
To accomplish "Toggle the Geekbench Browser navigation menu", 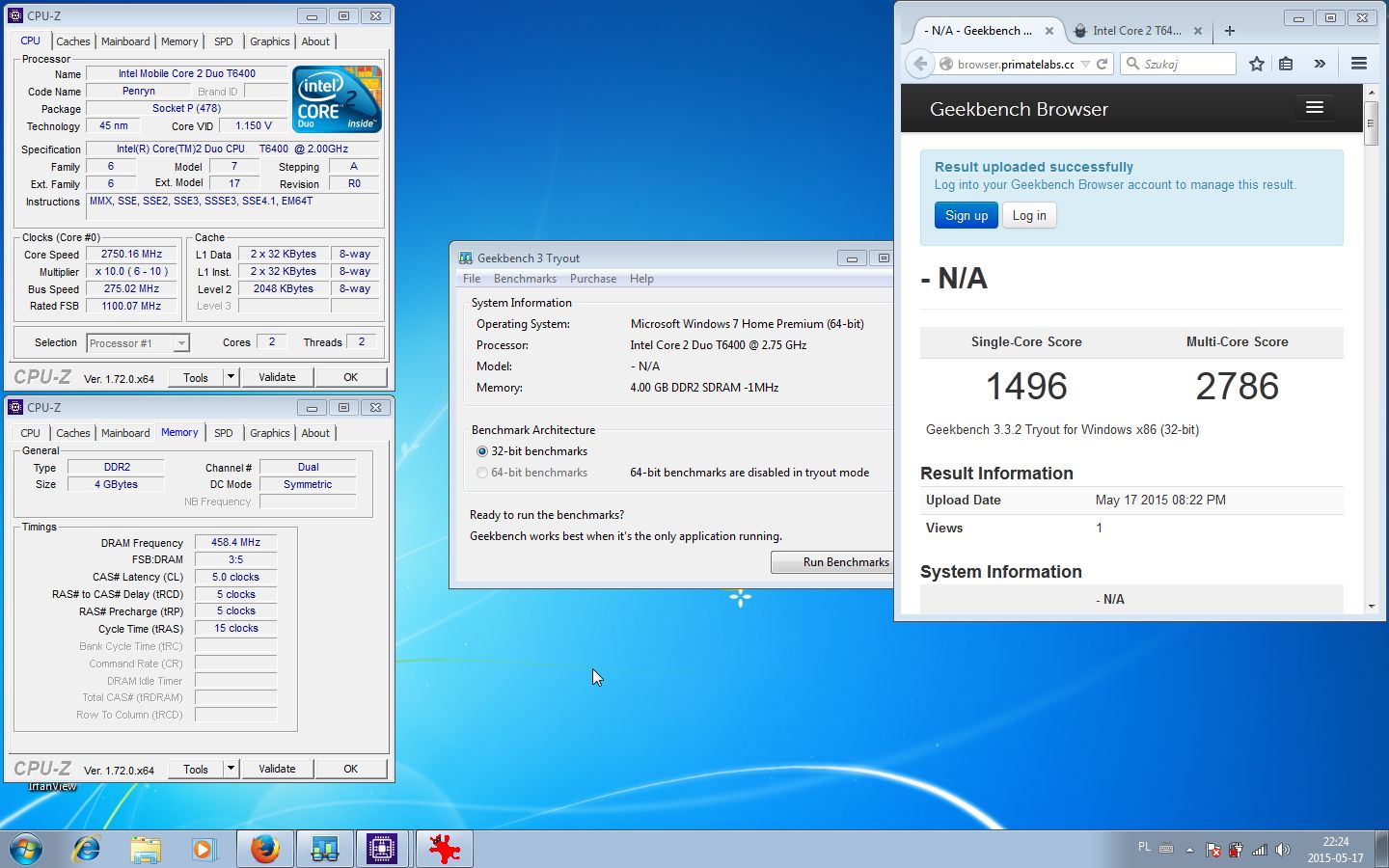I will pos(1314,108).
